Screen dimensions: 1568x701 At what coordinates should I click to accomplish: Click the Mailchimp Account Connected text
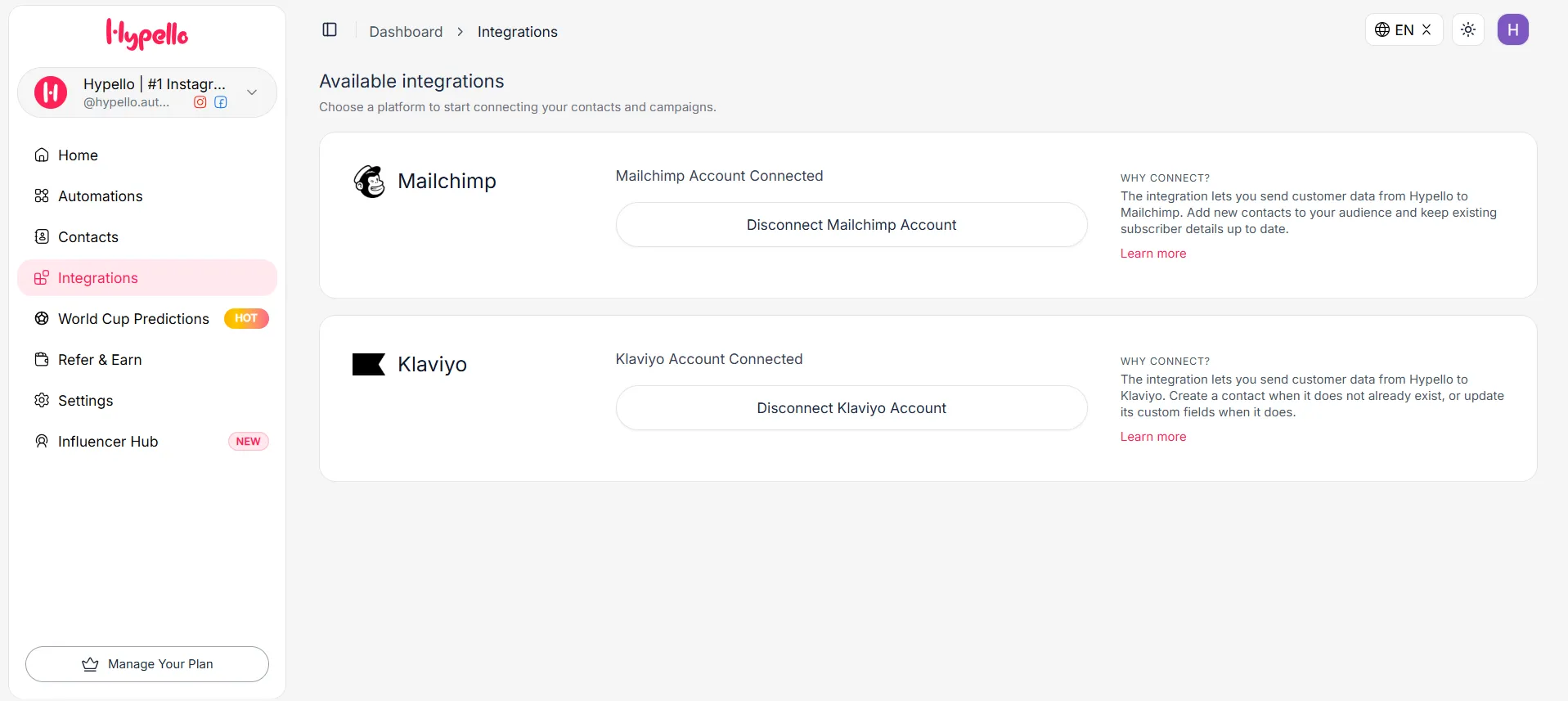click(x=720, y=176)
